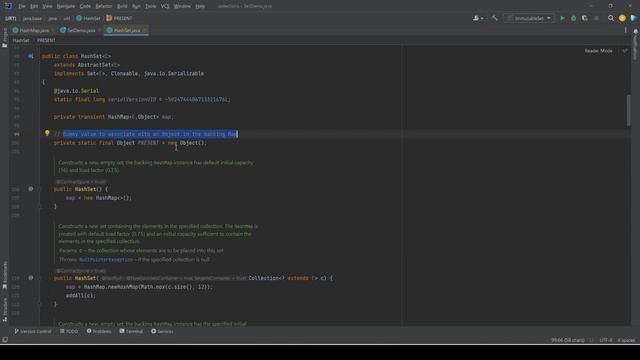Open the Window menu
Viewport: 640px width, 360px height.
click(182, 6)
